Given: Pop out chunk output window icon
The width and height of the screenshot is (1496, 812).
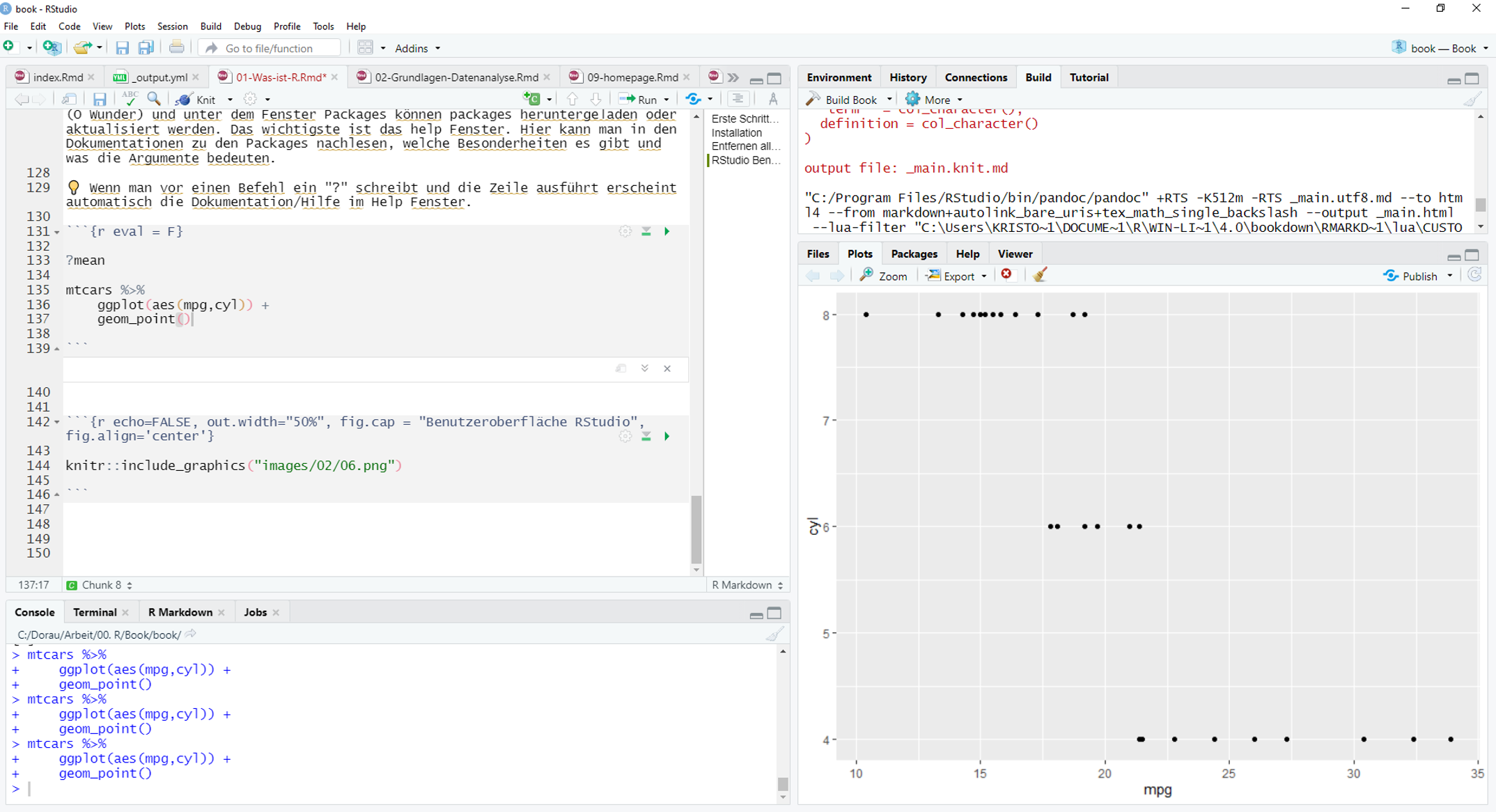Looking at the screenshot, I should click(x=621, y=368).
